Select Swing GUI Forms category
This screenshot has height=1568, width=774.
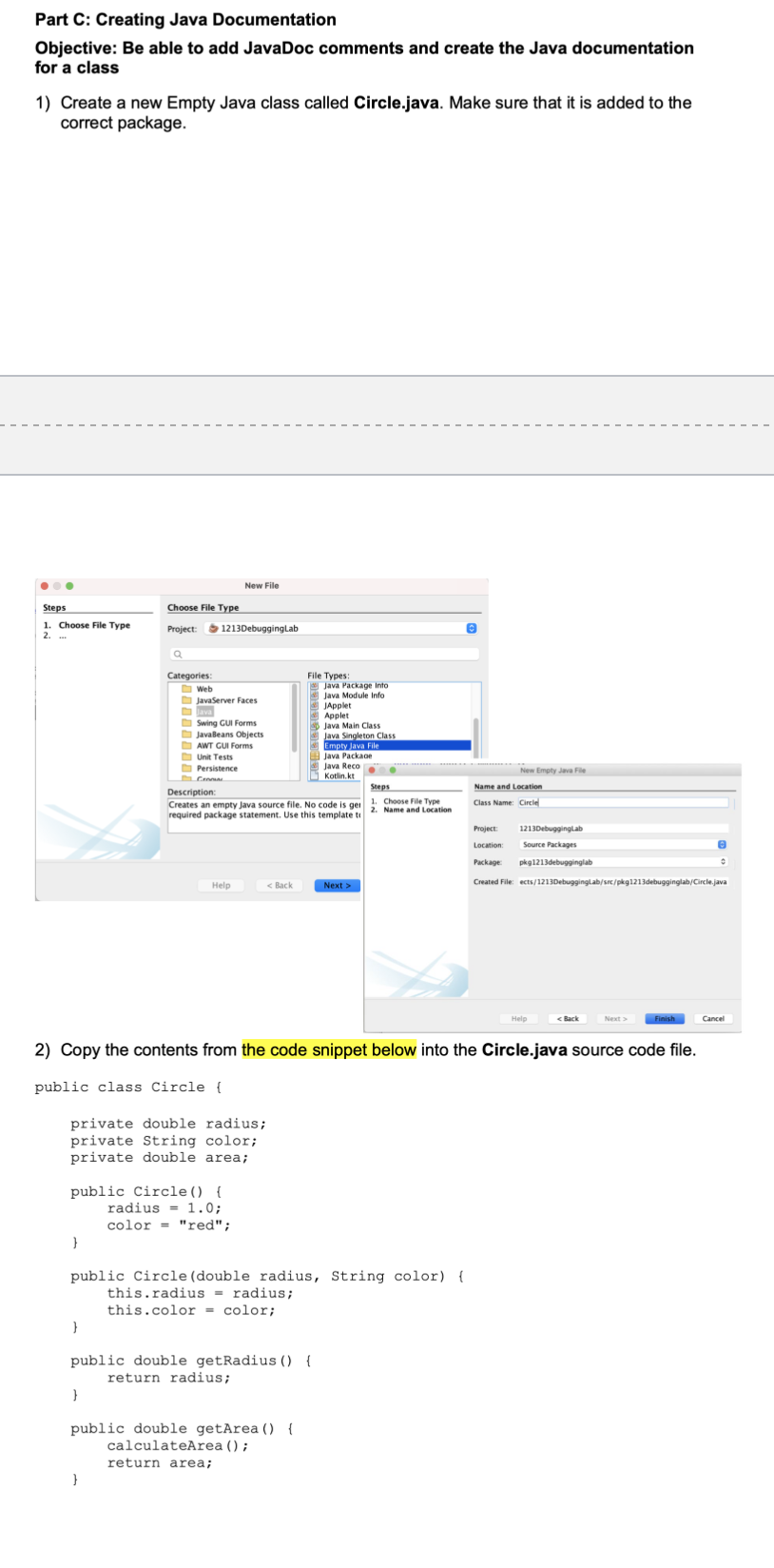[x=220, y=723]
